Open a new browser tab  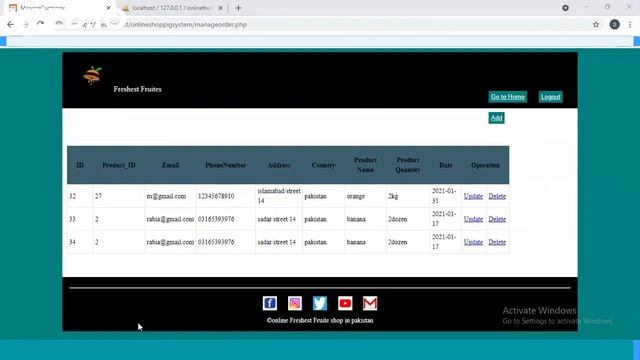coord(238,8)
